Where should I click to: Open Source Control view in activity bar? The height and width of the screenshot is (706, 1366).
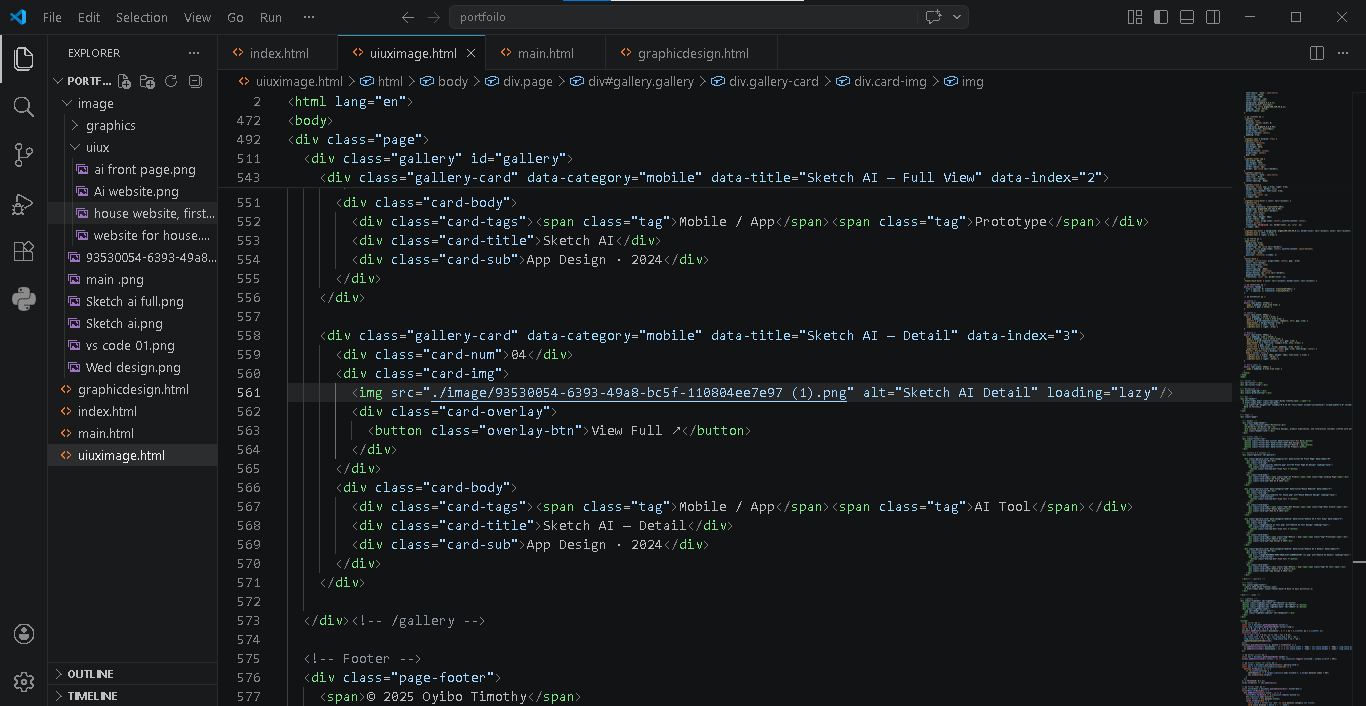pyautogui.click(x=24, y=154)
